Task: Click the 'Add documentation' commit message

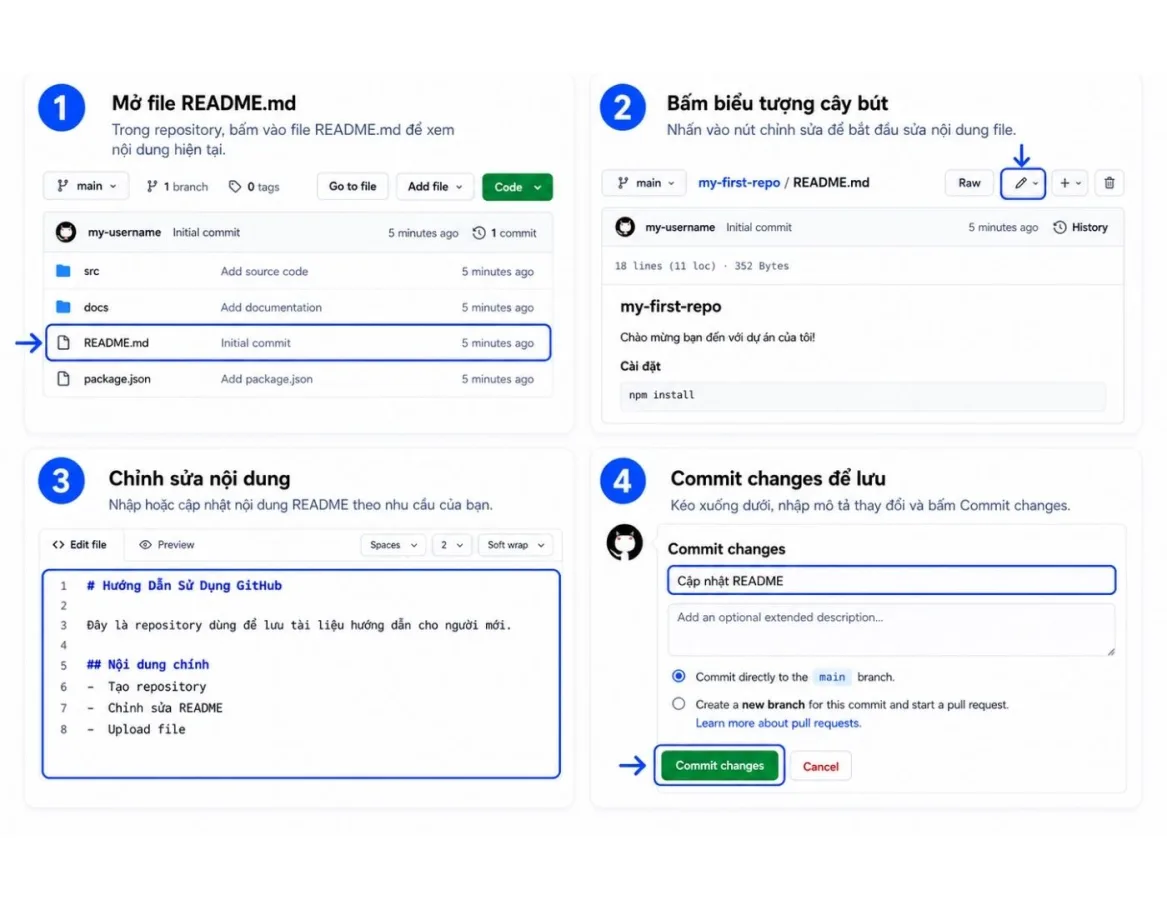Action: click(x=271, y=307)
